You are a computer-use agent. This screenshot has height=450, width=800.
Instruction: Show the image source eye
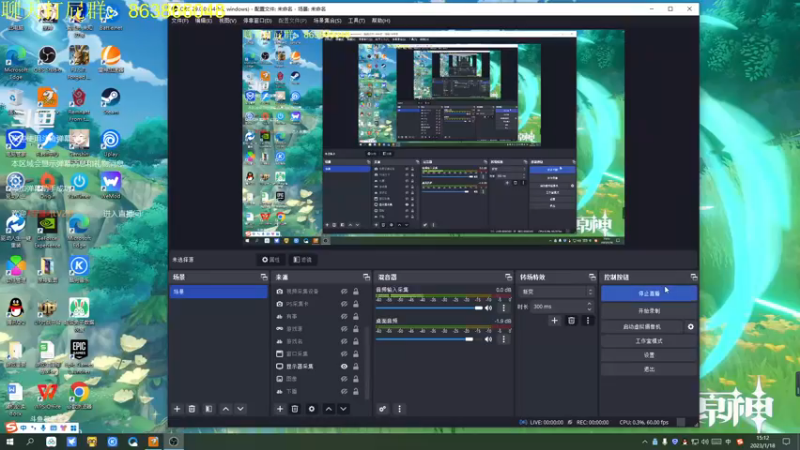pyautogui.click(x=344, y=379)
